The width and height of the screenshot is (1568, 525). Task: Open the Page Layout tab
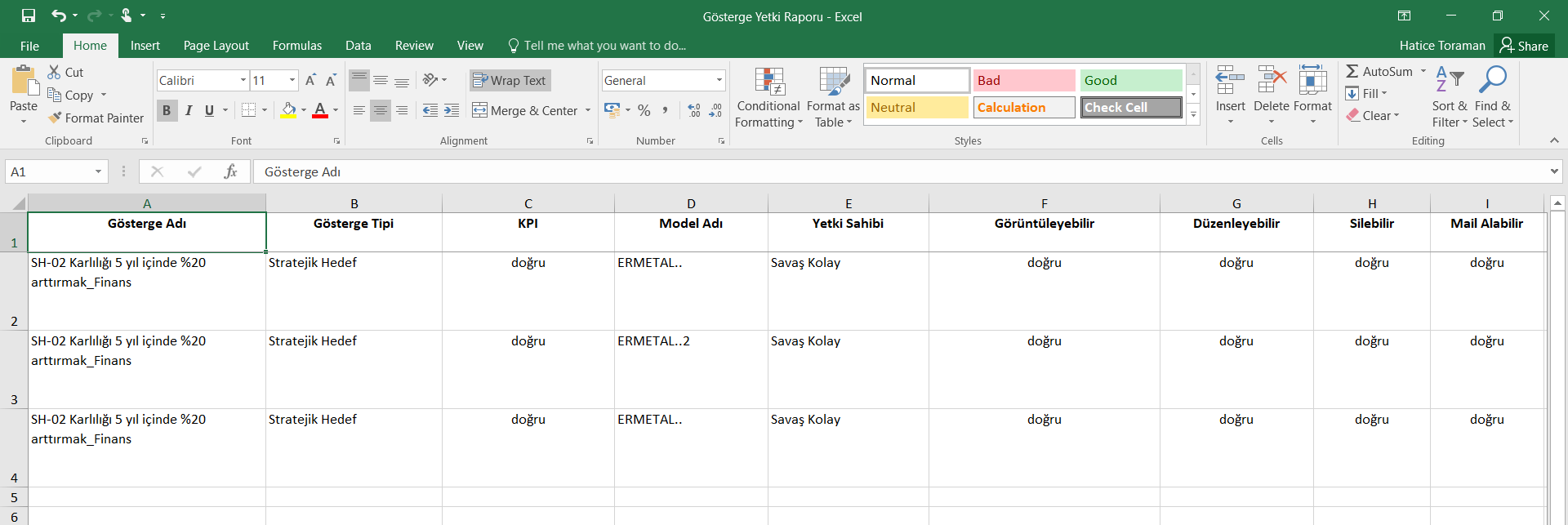click(216, 46)
